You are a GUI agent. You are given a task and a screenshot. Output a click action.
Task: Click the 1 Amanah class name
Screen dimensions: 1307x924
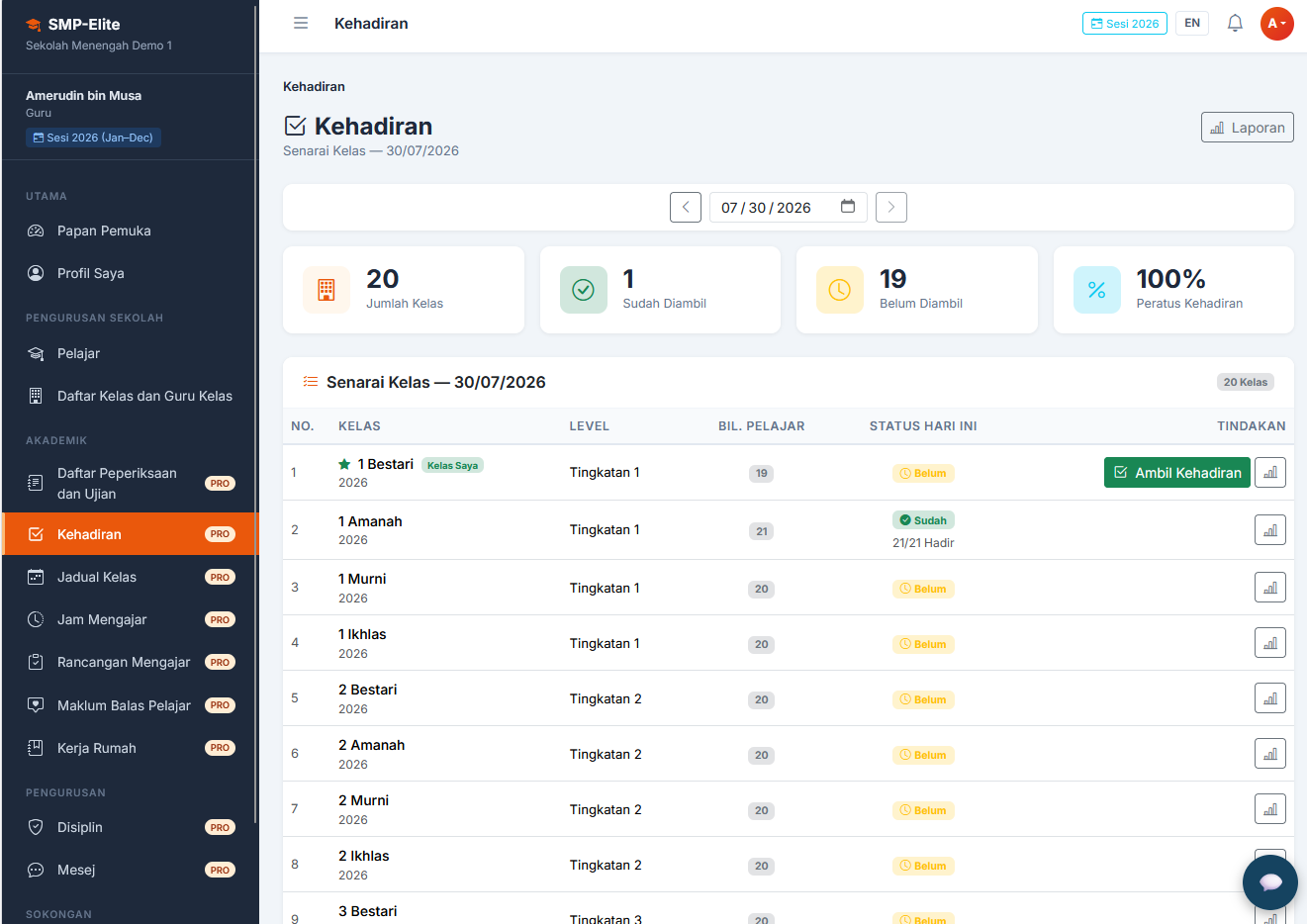pos(370,521)
